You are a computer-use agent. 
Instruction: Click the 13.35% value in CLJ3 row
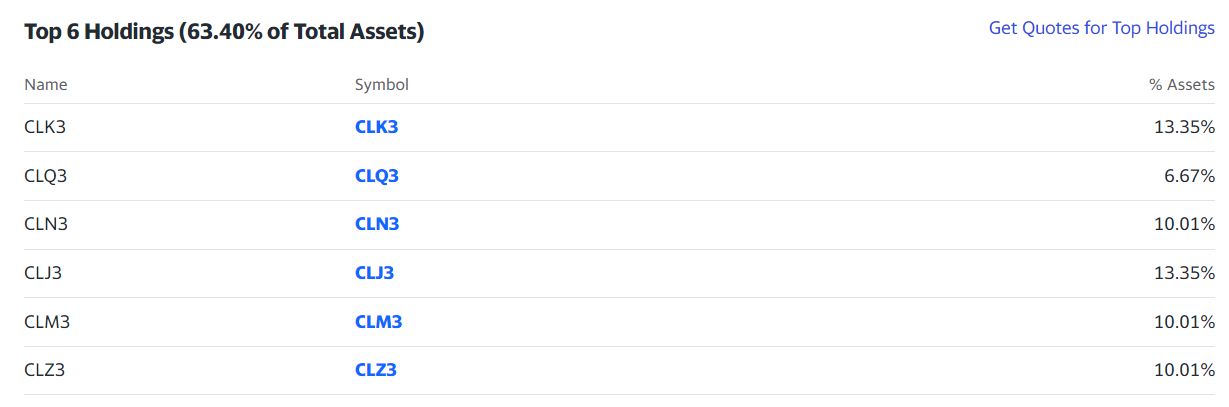pyautogui.click(x=1185, y=273)
